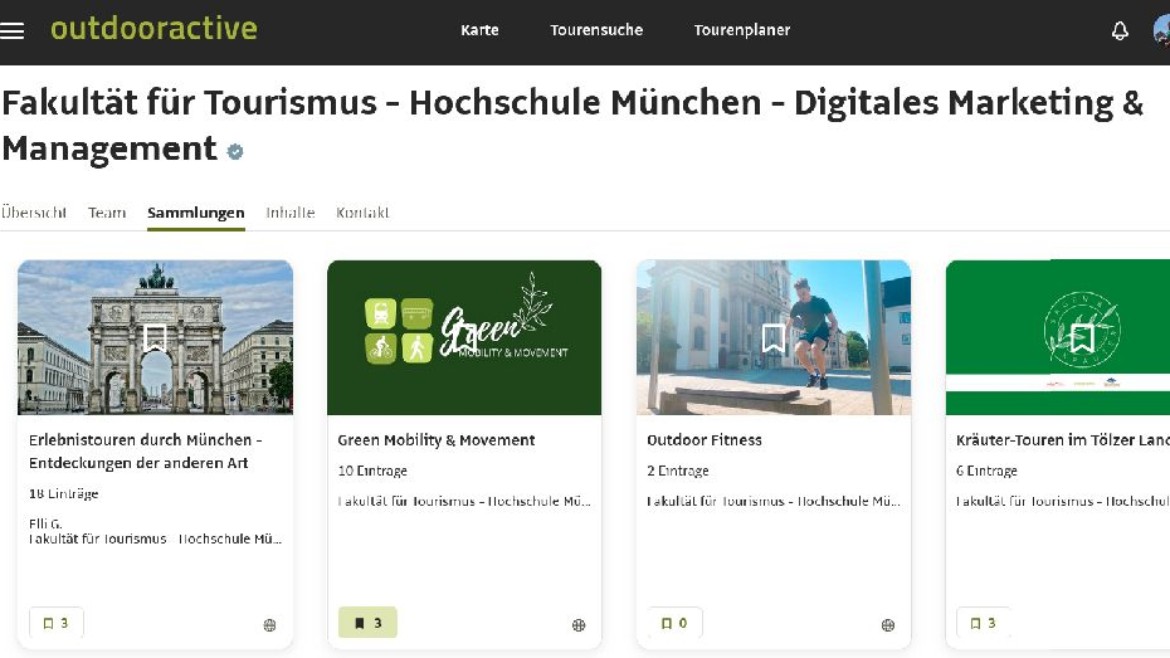This screenshot has width=1170, height=658.
Task: Open the Erlebnistouren durch München thumbnail
Action: tap(155, 337)
